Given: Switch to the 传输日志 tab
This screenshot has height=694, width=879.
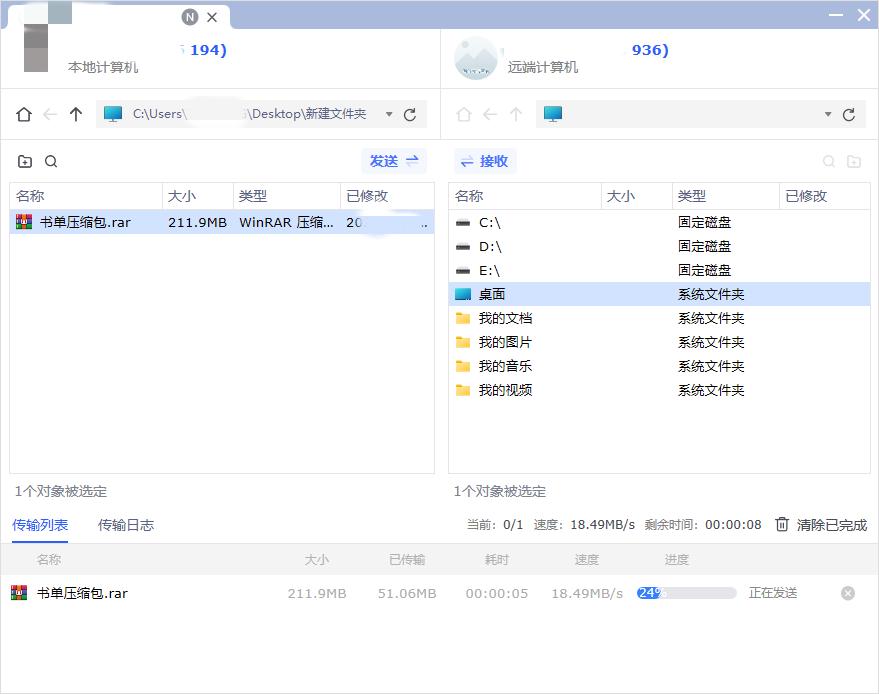Looking at the screenshot, I should pos(126,525).
